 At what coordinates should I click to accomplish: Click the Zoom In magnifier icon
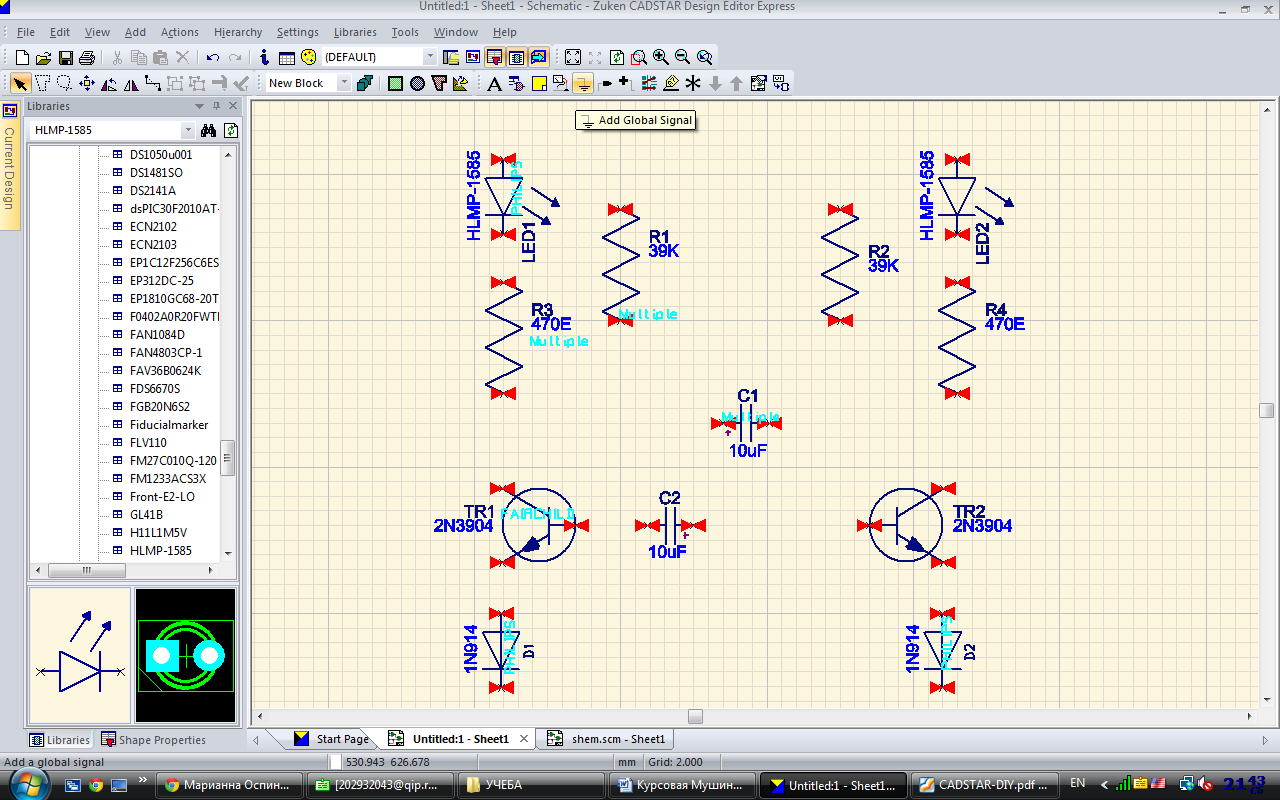661,58
